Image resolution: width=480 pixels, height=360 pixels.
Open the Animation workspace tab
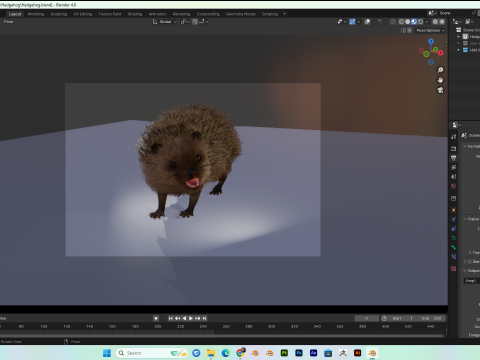click(158, 14)
